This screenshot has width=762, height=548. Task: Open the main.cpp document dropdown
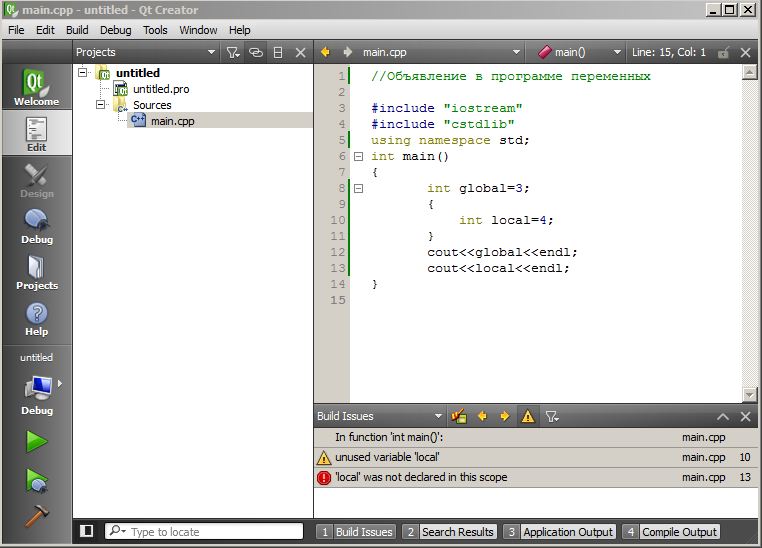click(441, 52)
